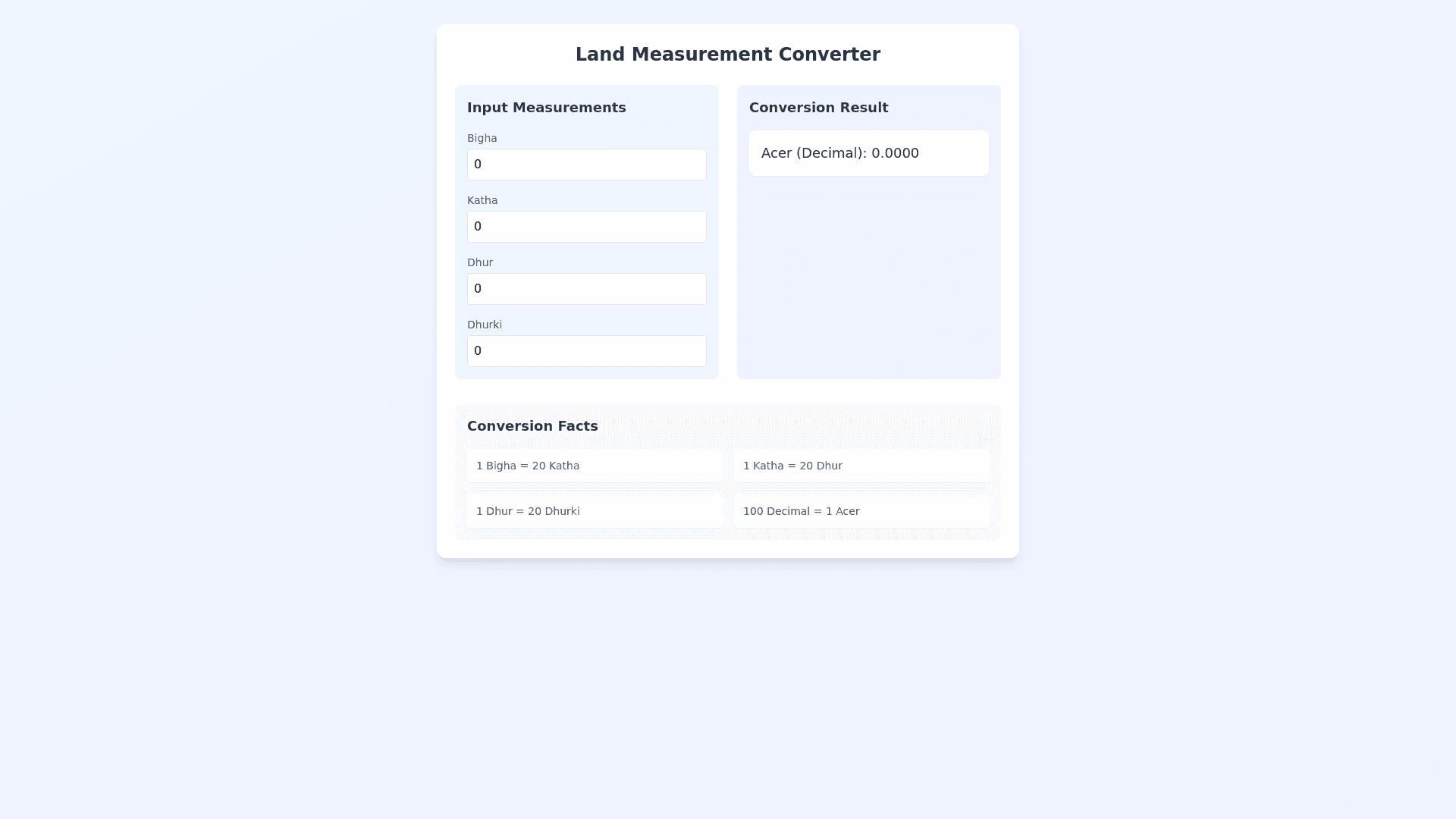Click into the Dhurki input field
1456x819 pixels.
click(x=586, y=351)
